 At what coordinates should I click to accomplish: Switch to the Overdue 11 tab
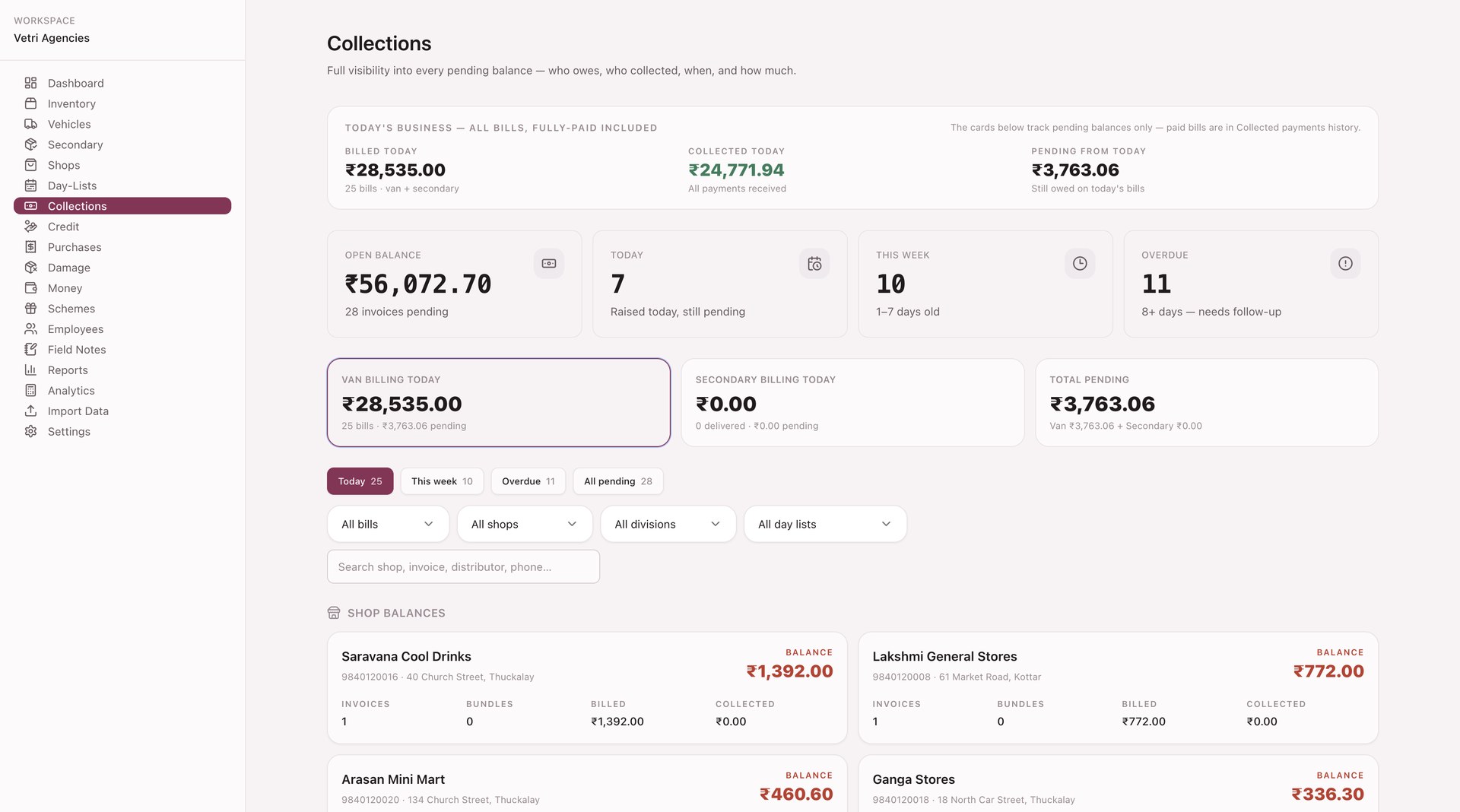[x=528, y=481]
